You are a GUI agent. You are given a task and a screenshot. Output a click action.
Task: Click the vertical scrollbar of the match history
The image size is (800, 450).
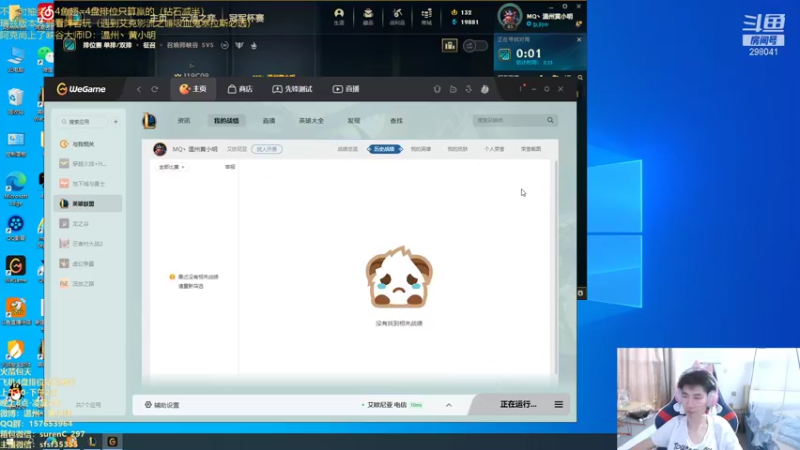(556, 268)
